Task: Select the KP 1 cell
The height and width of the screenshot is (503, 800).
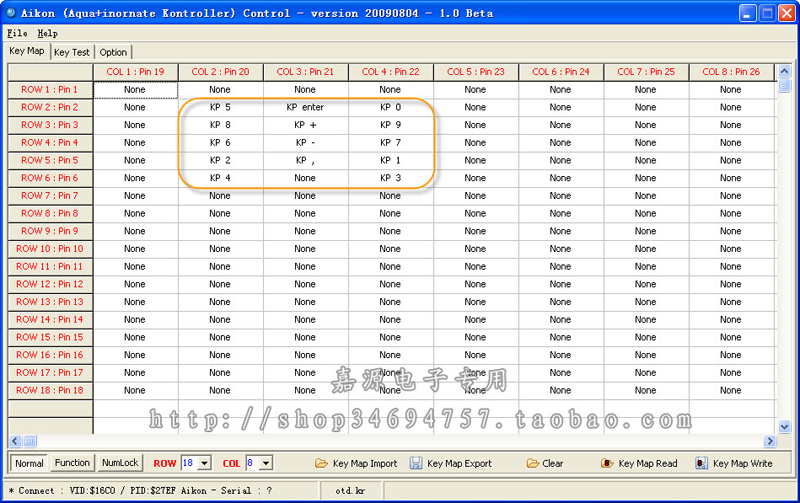Action: click(x=390, y=160)
